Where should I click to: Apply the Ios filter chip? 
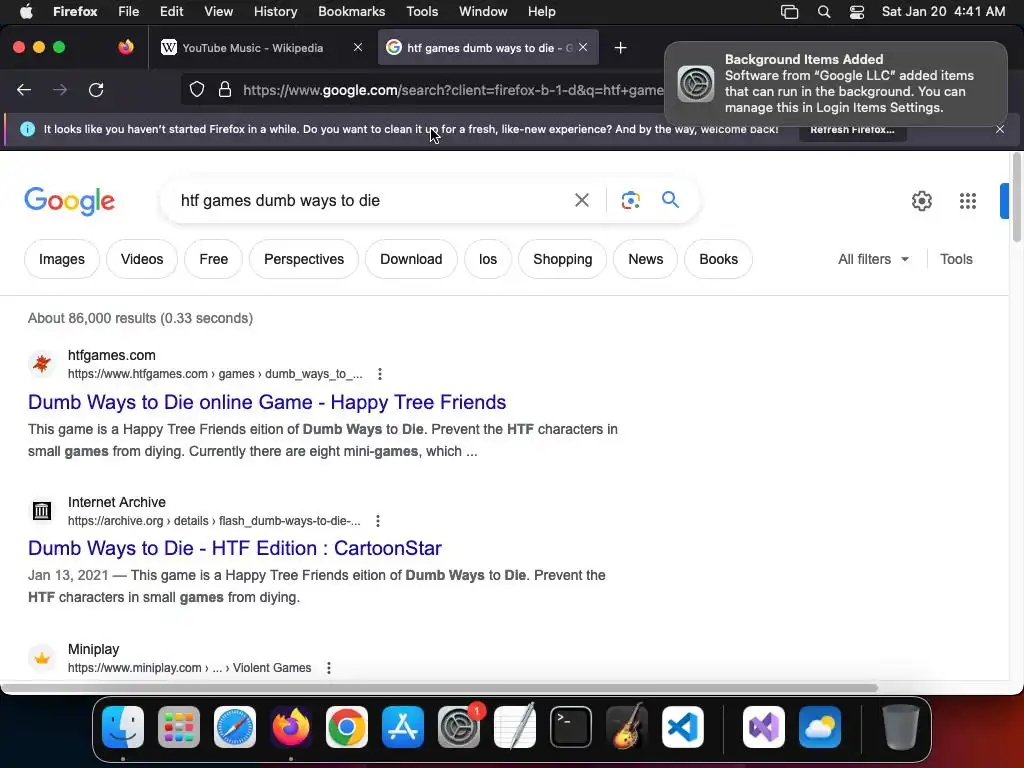click(488, 259)
